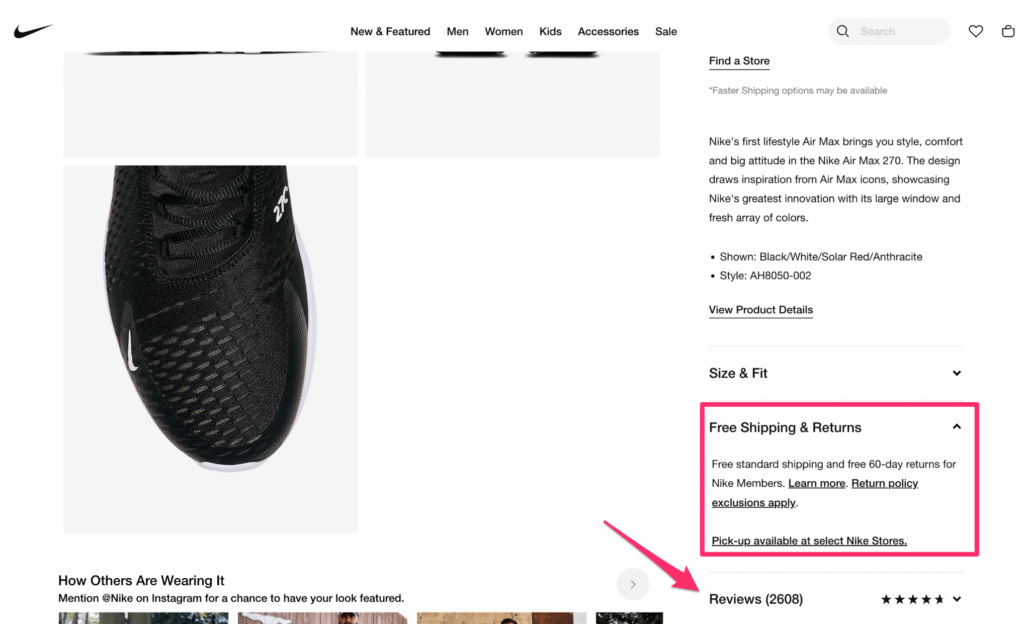
Task: Select Accessories in the top navigation
Action: click(608, 31)
